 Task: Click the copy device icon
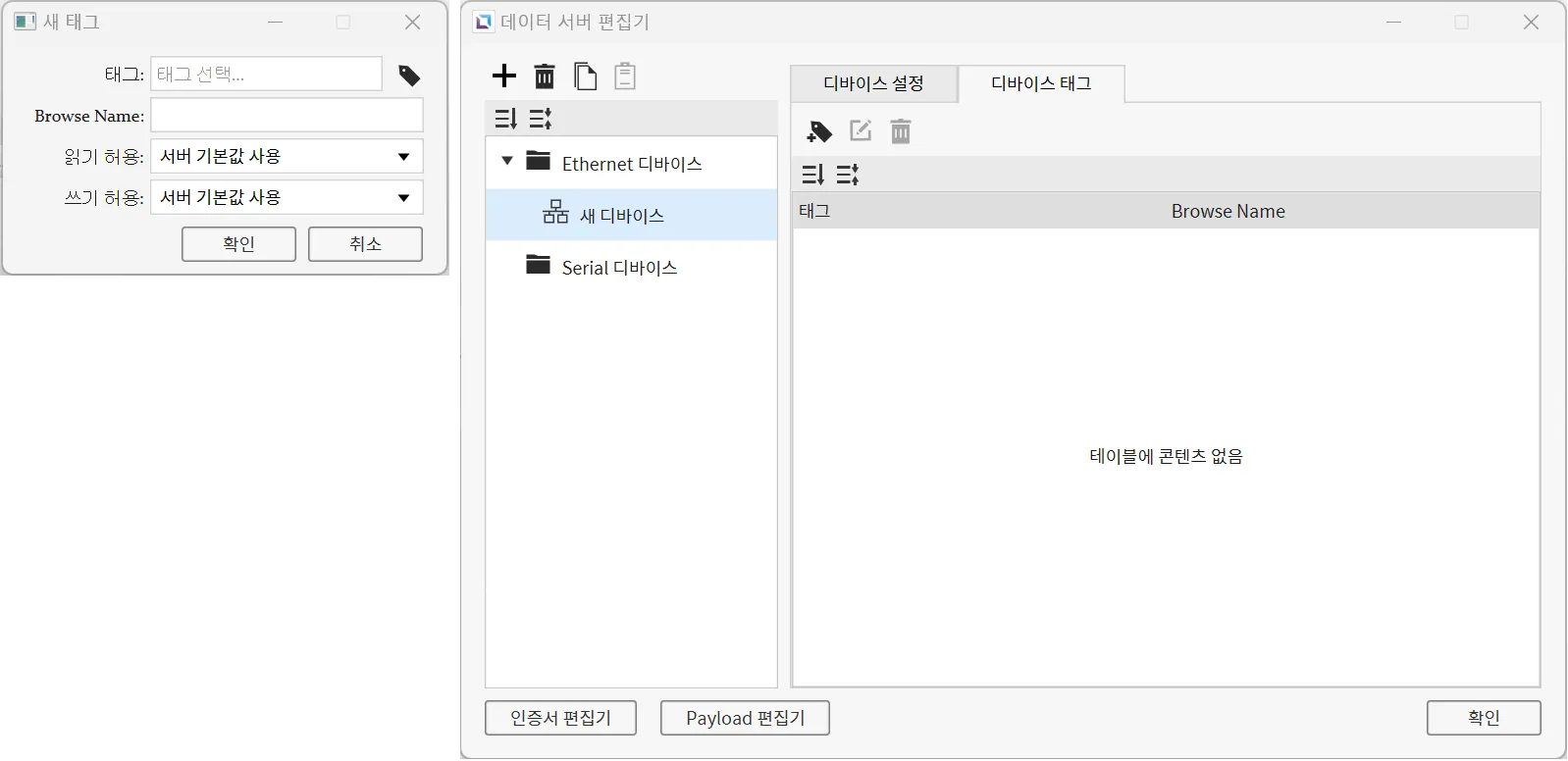point(585,76)
